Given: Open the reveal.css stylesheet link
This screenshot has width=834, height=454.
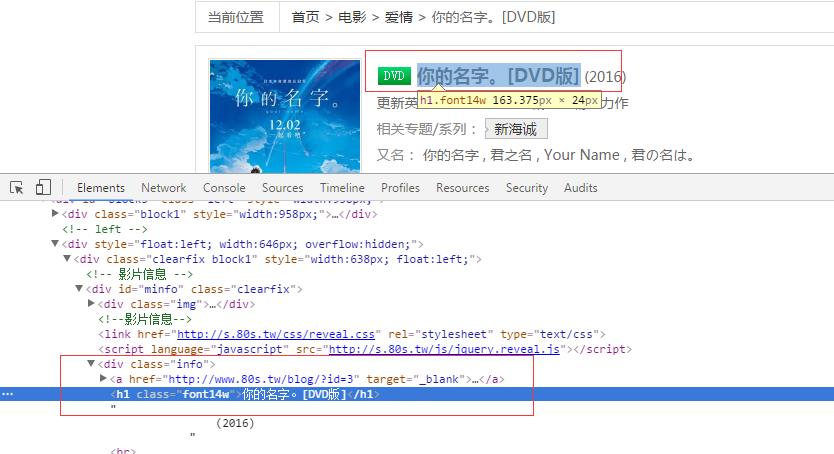Looking at the screenshot, I should (276, 334).
